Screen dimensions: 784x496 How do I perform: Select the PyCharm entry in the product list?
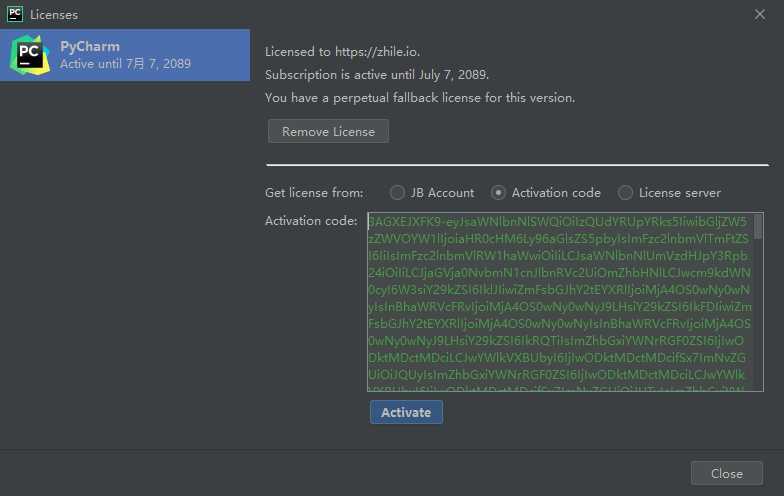pyautogui.click(x=125, y=54)
